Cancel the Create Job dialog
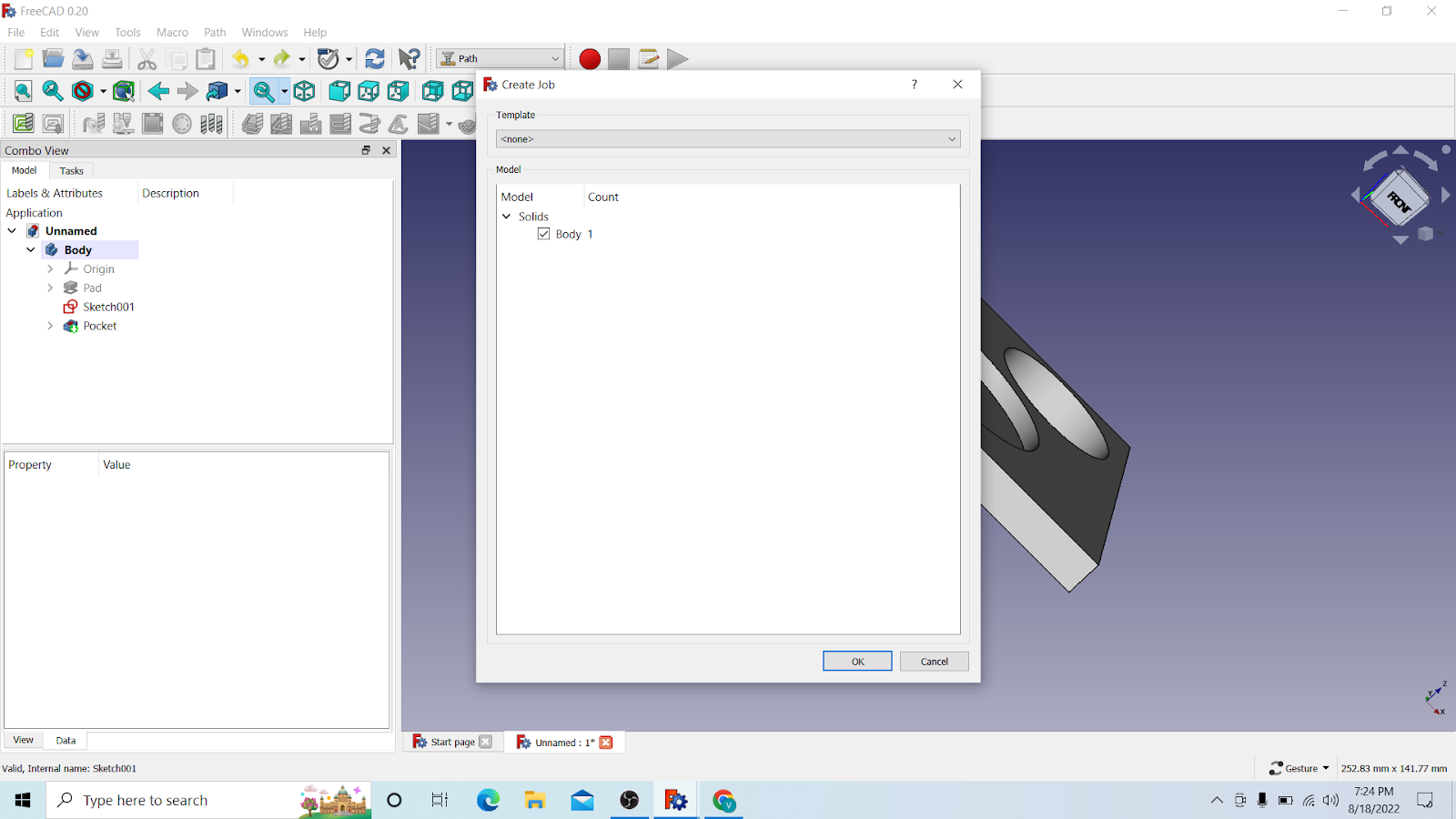The image size is (1456, 819). pyautogui.click(x=935, y=662)
